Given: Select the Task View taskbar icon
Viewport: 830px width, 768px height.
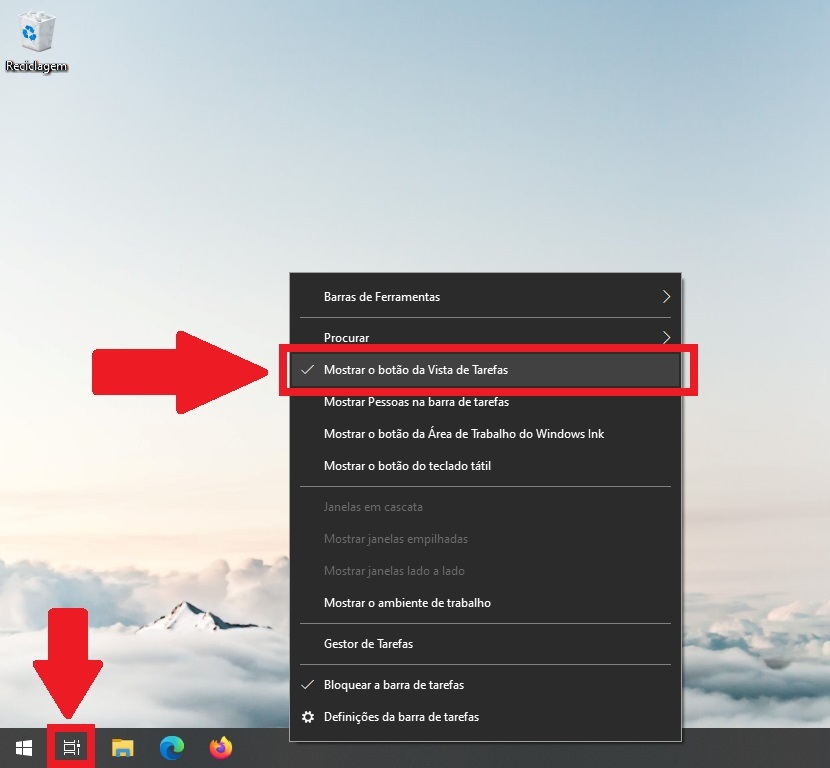Looking at the screenshot, I should [70, 747].
